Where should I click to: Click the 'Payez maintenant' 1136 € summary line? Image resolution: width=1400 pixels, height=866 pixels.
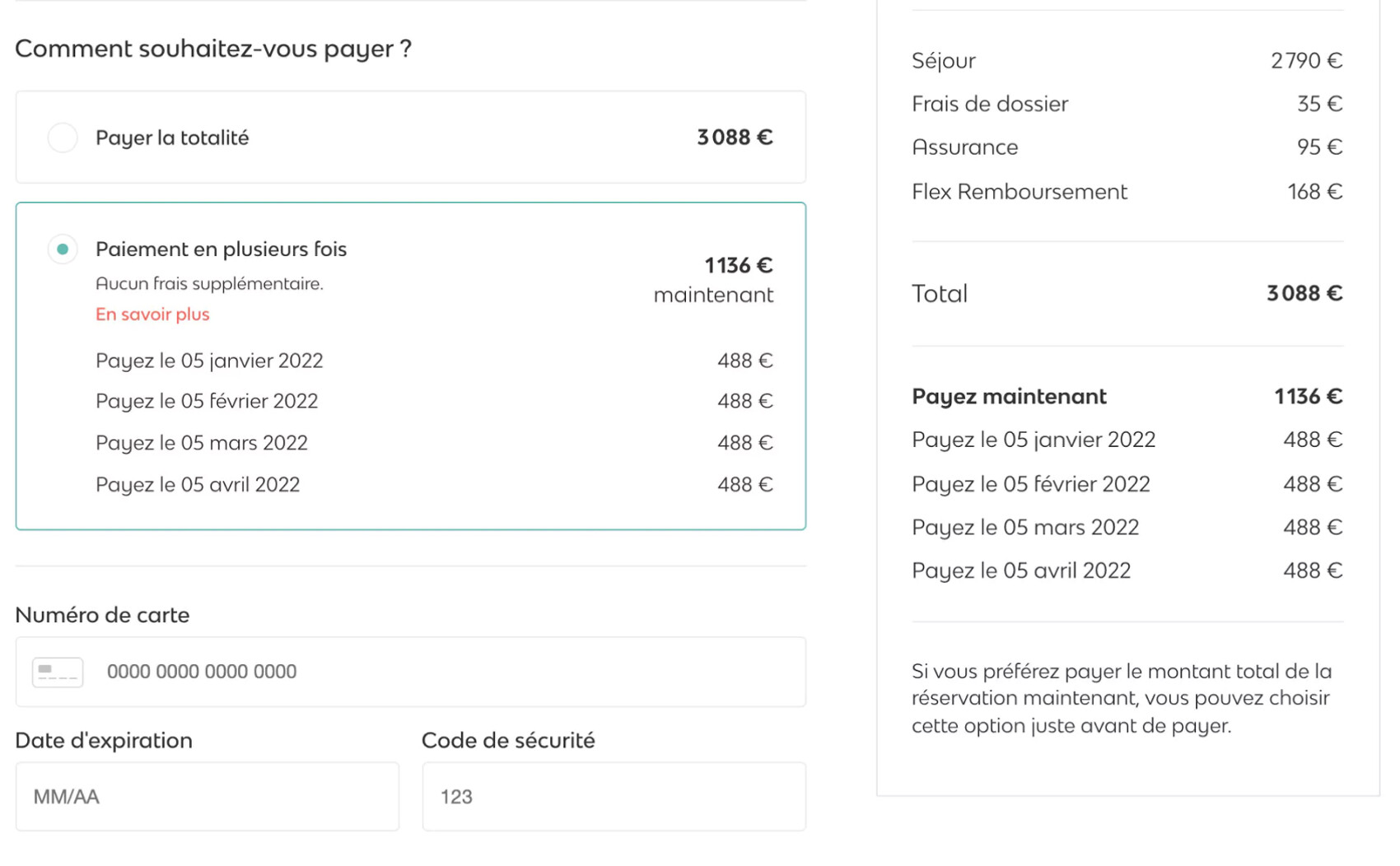(1120, 396)
